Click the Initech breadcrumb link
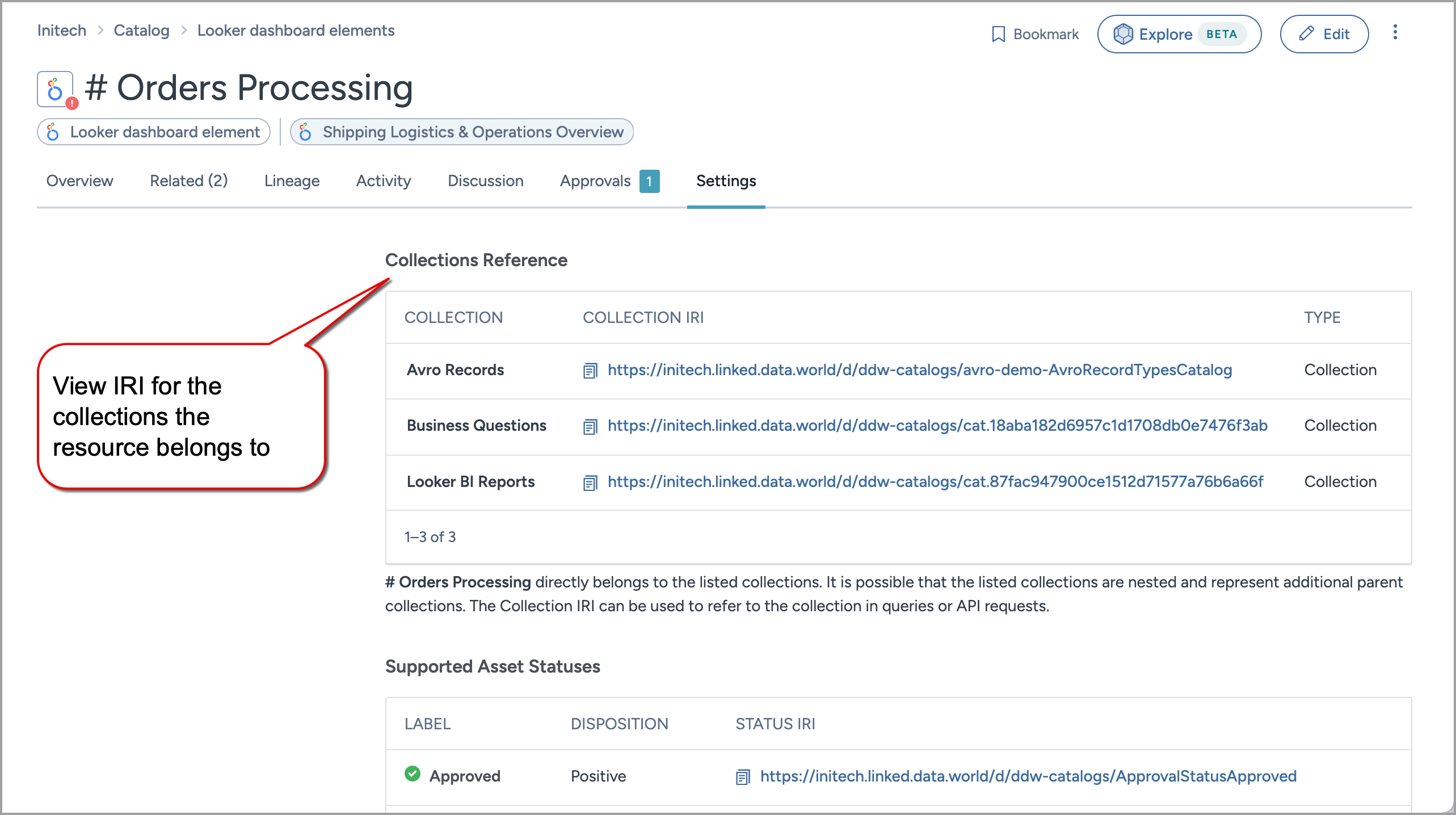Screen dimensions: 1456x815 (x=61, y=31)
